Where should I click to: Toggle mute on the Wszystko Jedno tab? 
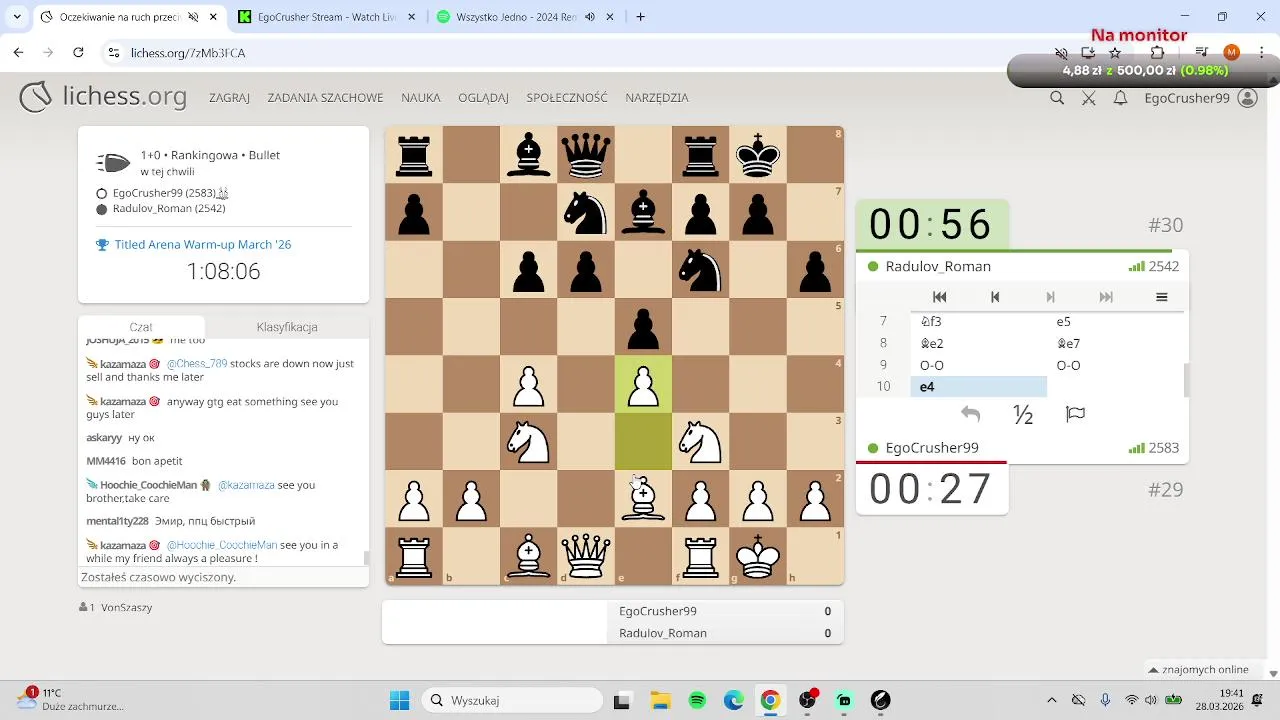(x=590, y=17)
